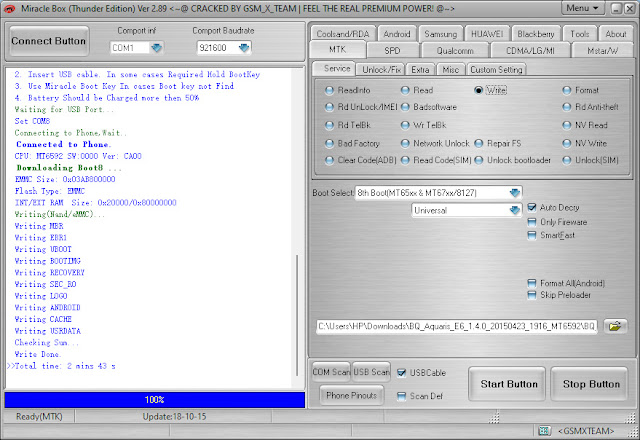The height and width of the screenshot is (440, 640).
Task: Switch to the Qualcomm tab
Action: tap(455, 51)
